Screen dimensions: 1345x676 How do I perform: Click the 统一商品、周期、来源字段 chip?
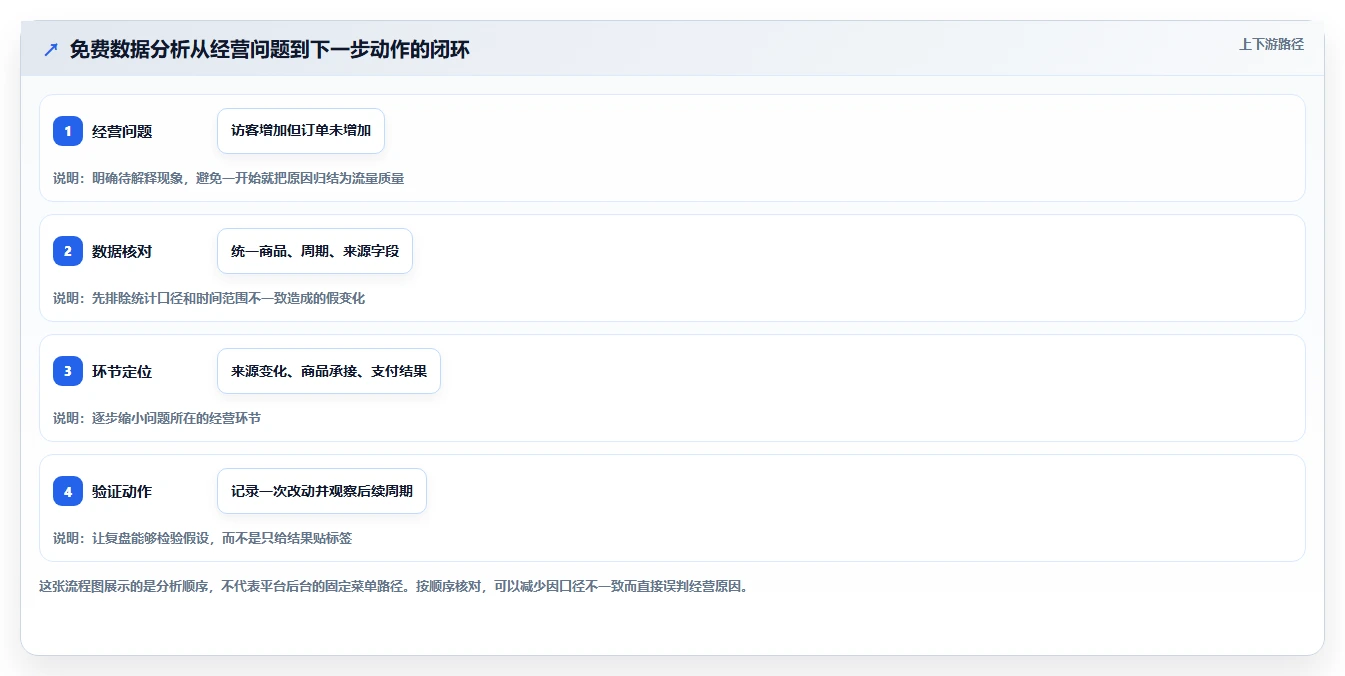click(315, 251)
